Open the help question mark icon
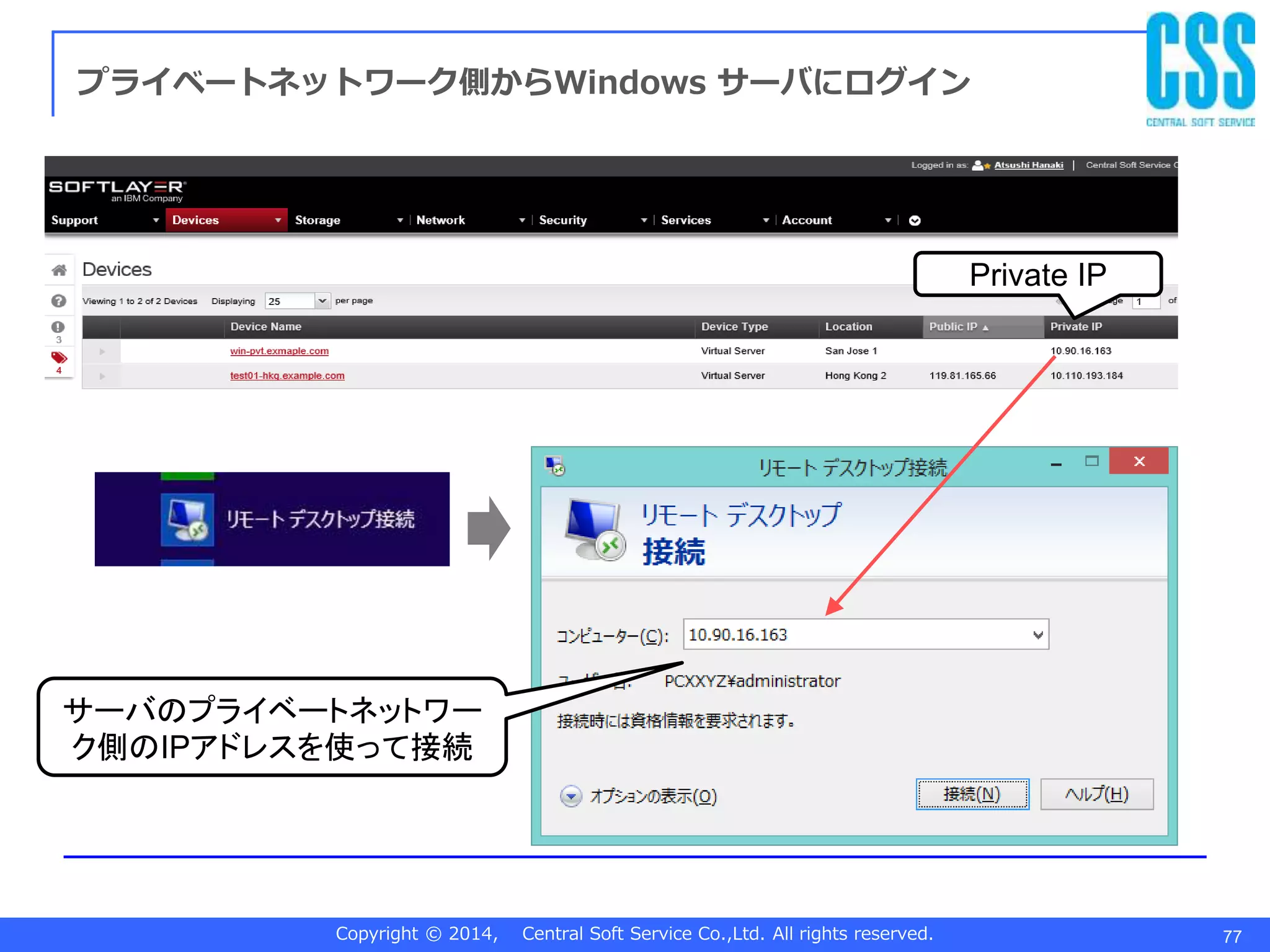Viewport: 1270px width, 952px height. click(x=59, y=301)
